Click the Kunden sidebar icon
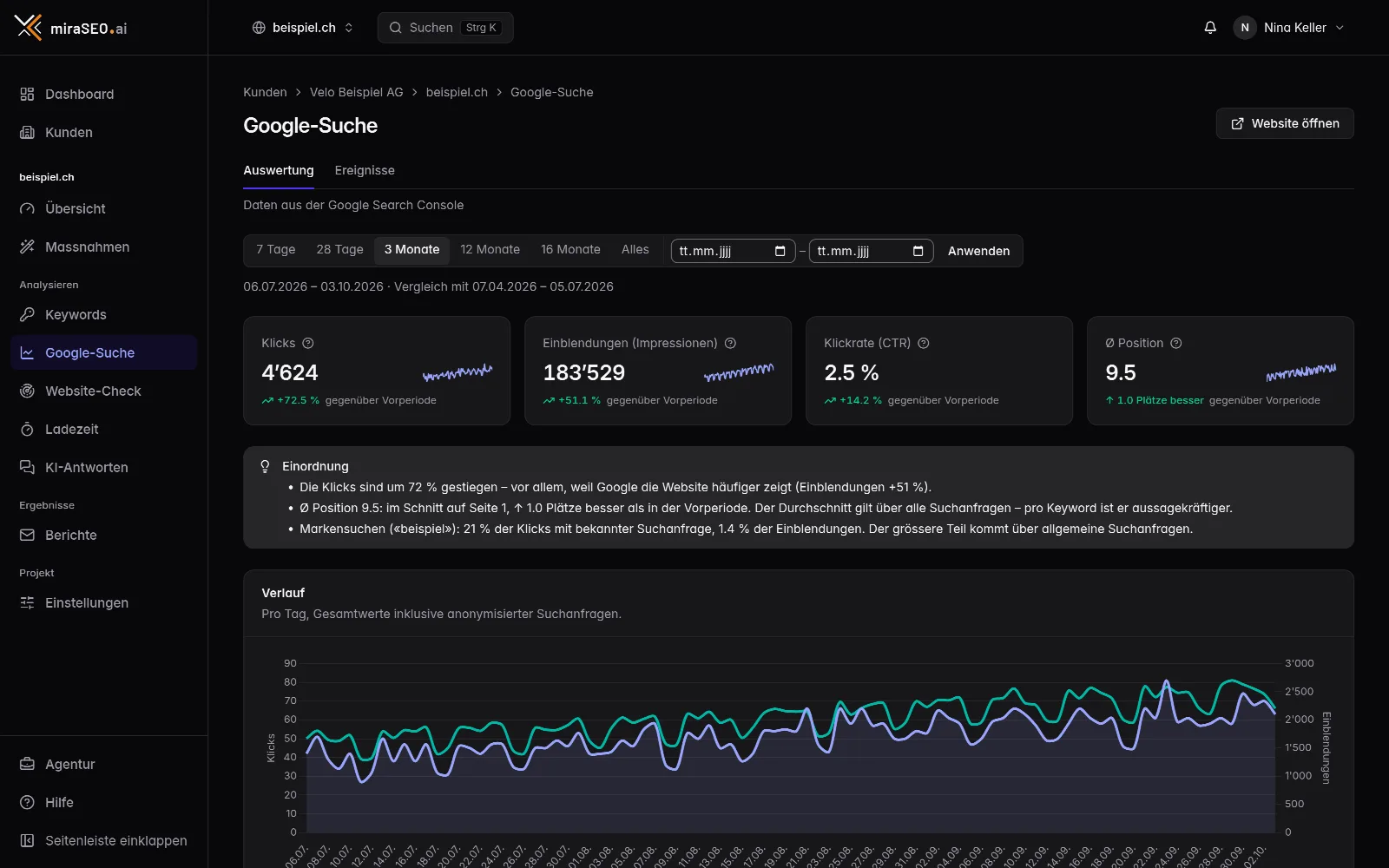Viewport: 1389px width, 868px height. (x=27, y=132)
